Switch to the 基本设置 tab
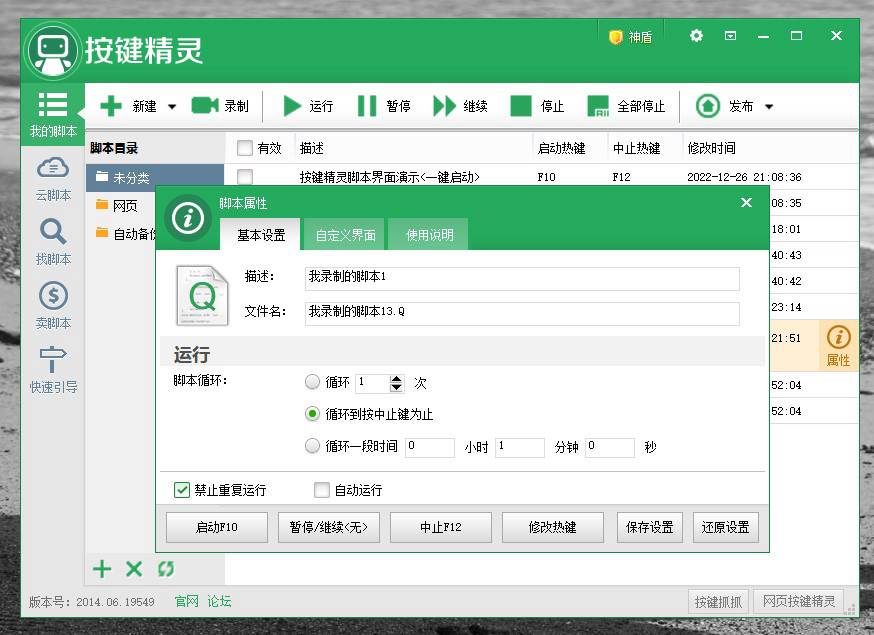This screenshot has width=874, height=635. [x=261, y=235]
